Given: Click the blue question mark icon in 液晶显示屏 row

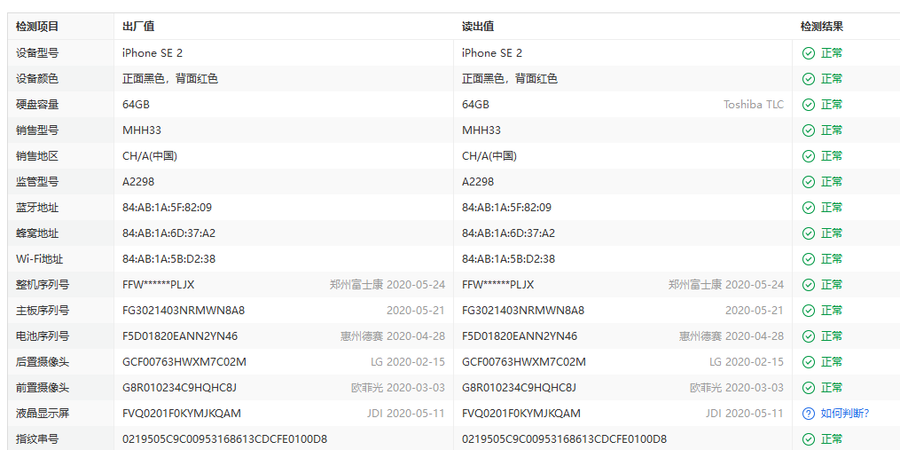Looking at the screenshot, I should tap(808, 414).
